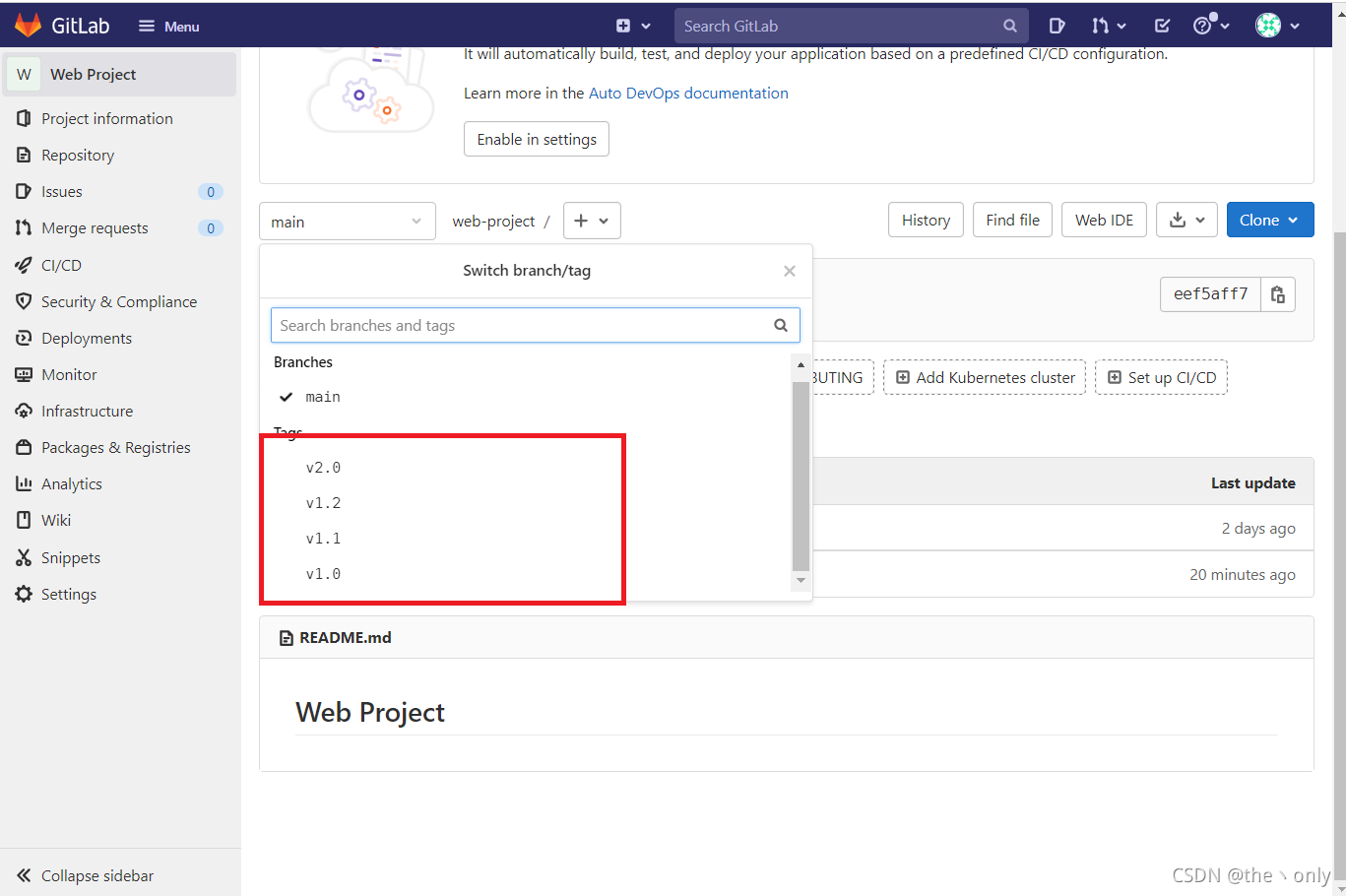
Task: Open the user avatar dropdown
Action: click(x=1278, y=26)
